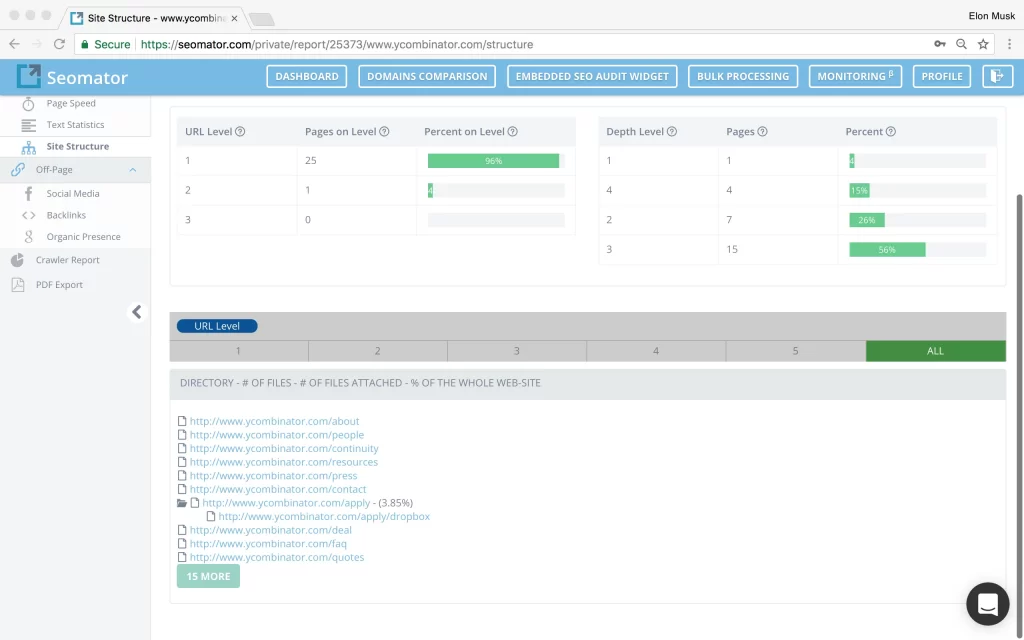The height and width of the screenshot is (640, 1024).
Task: Open the ycombinator.com/contact link
Action: (278, 489)
